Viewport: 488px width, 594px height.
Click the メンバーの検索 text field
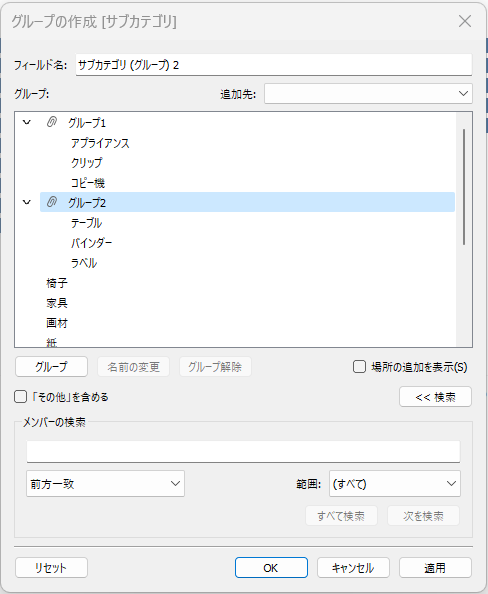pos(243,451)
